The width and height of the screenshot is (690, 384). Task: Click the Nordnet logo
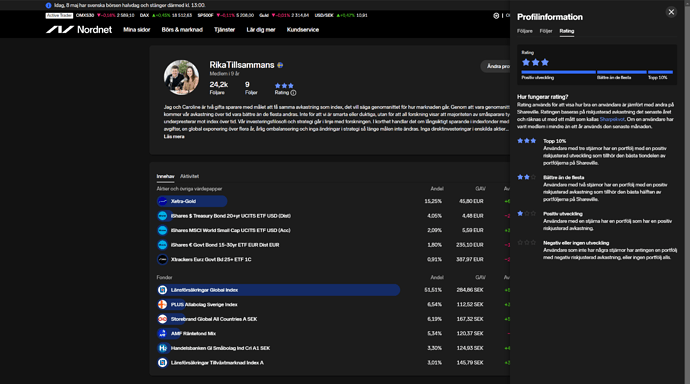(x=79, y=29)
